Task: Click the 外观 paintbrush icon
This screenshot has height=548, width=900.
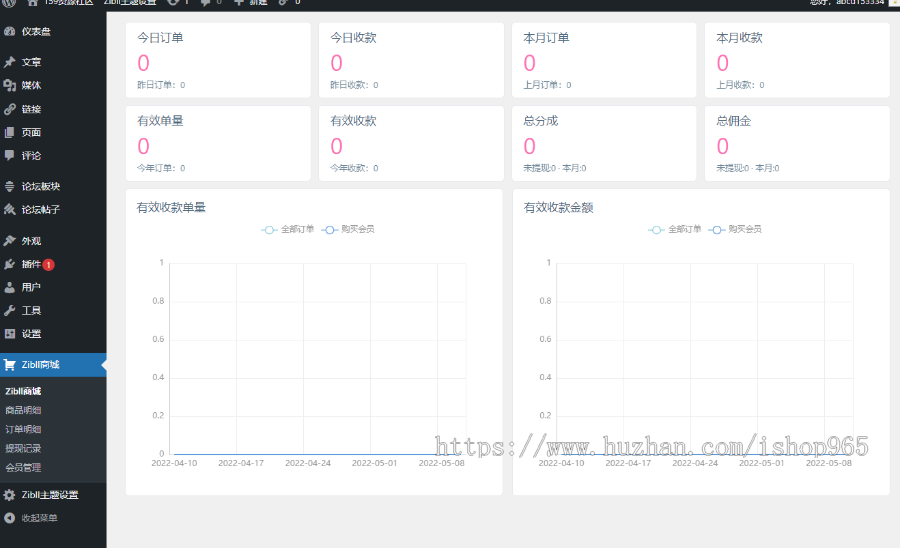Action: pyautogui.click(x=9, y=241)
